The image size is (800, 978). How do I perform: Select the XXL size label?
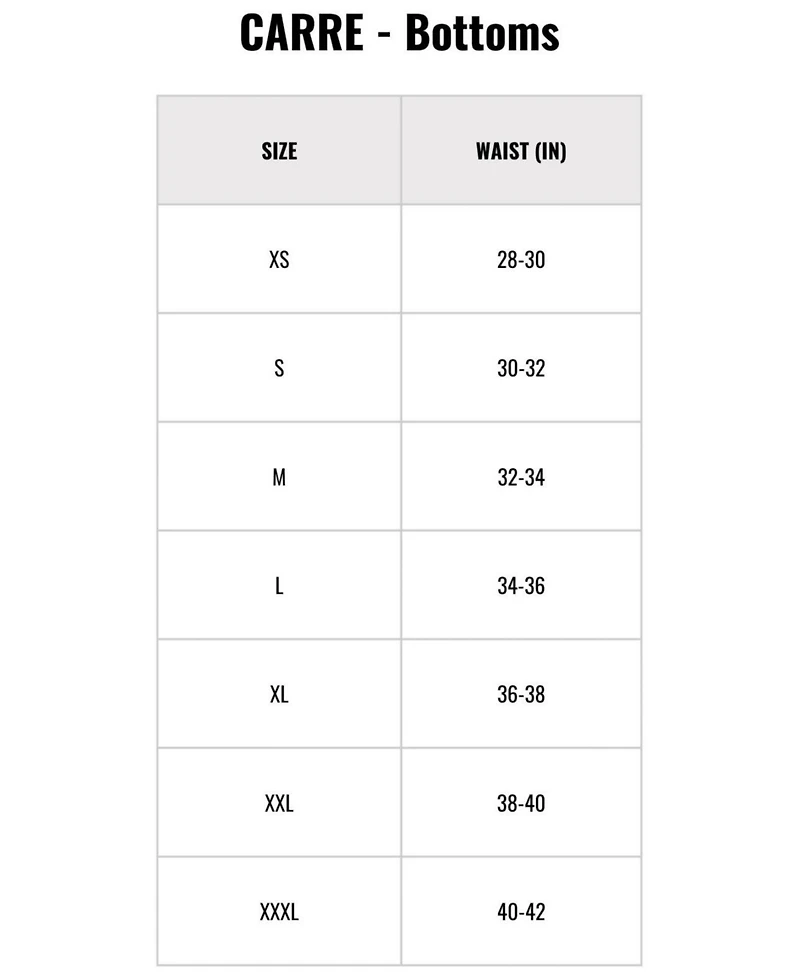coord(279,803)
